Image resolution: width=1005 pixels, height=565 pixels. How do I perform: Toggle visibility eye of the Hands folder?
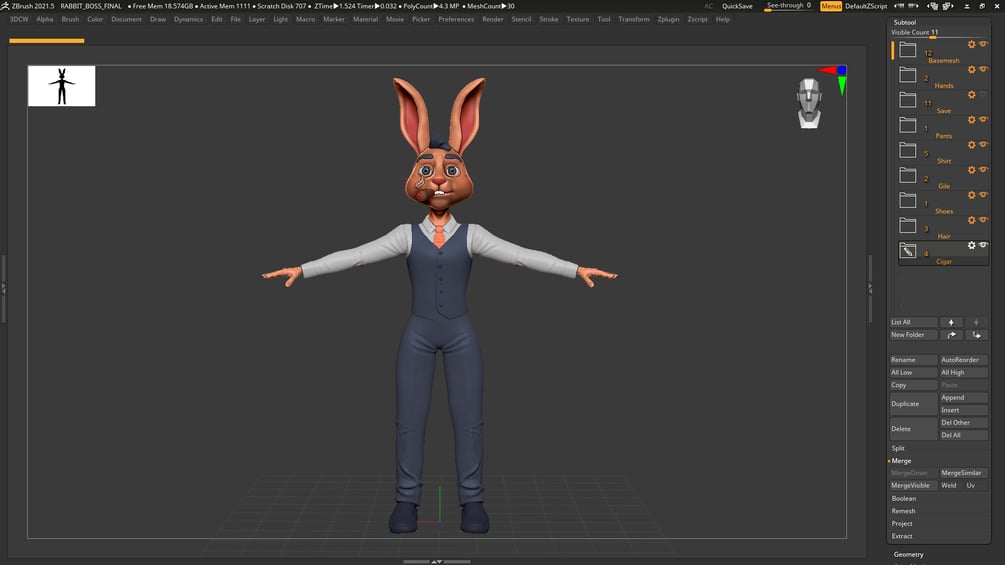click(x=983, y=70)
